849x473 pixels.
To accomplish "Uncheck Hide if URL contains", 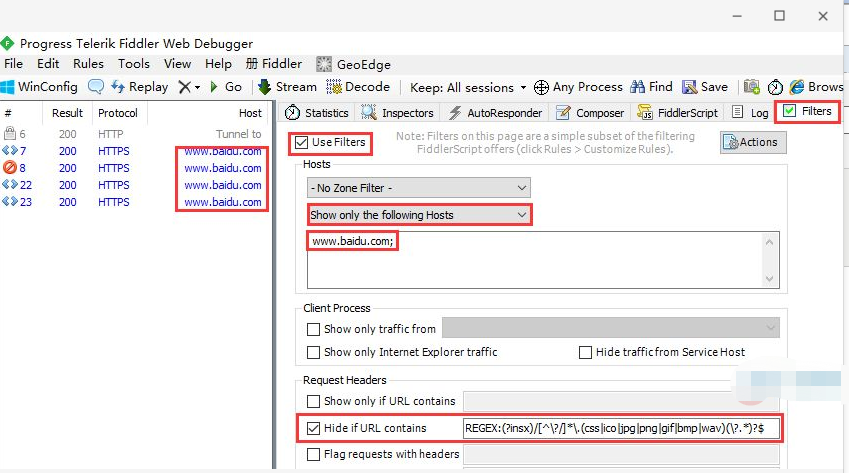I will click(x=313, y=428).
